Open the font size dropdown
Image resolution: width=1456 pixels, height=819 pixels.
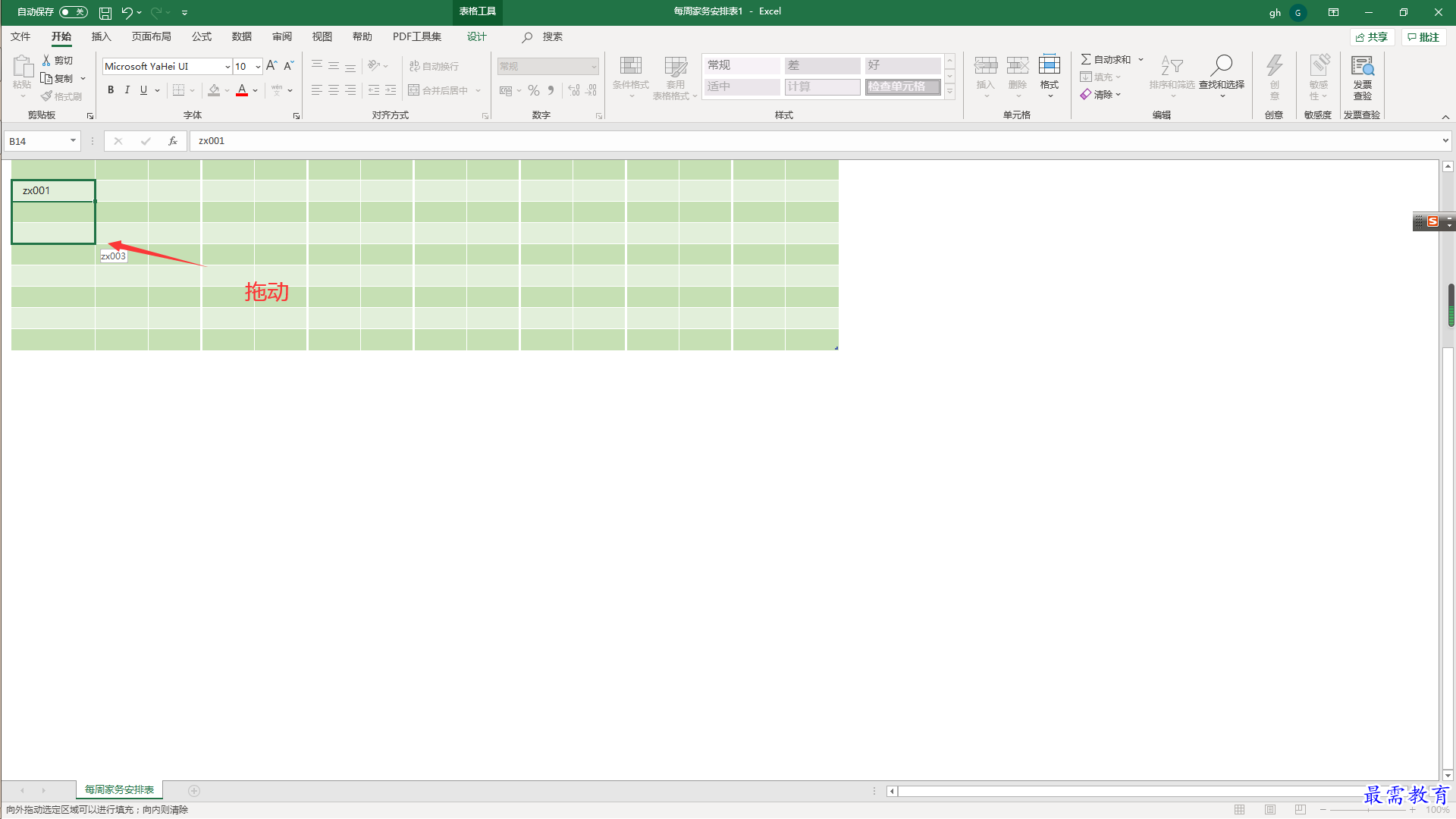[258, 67]
